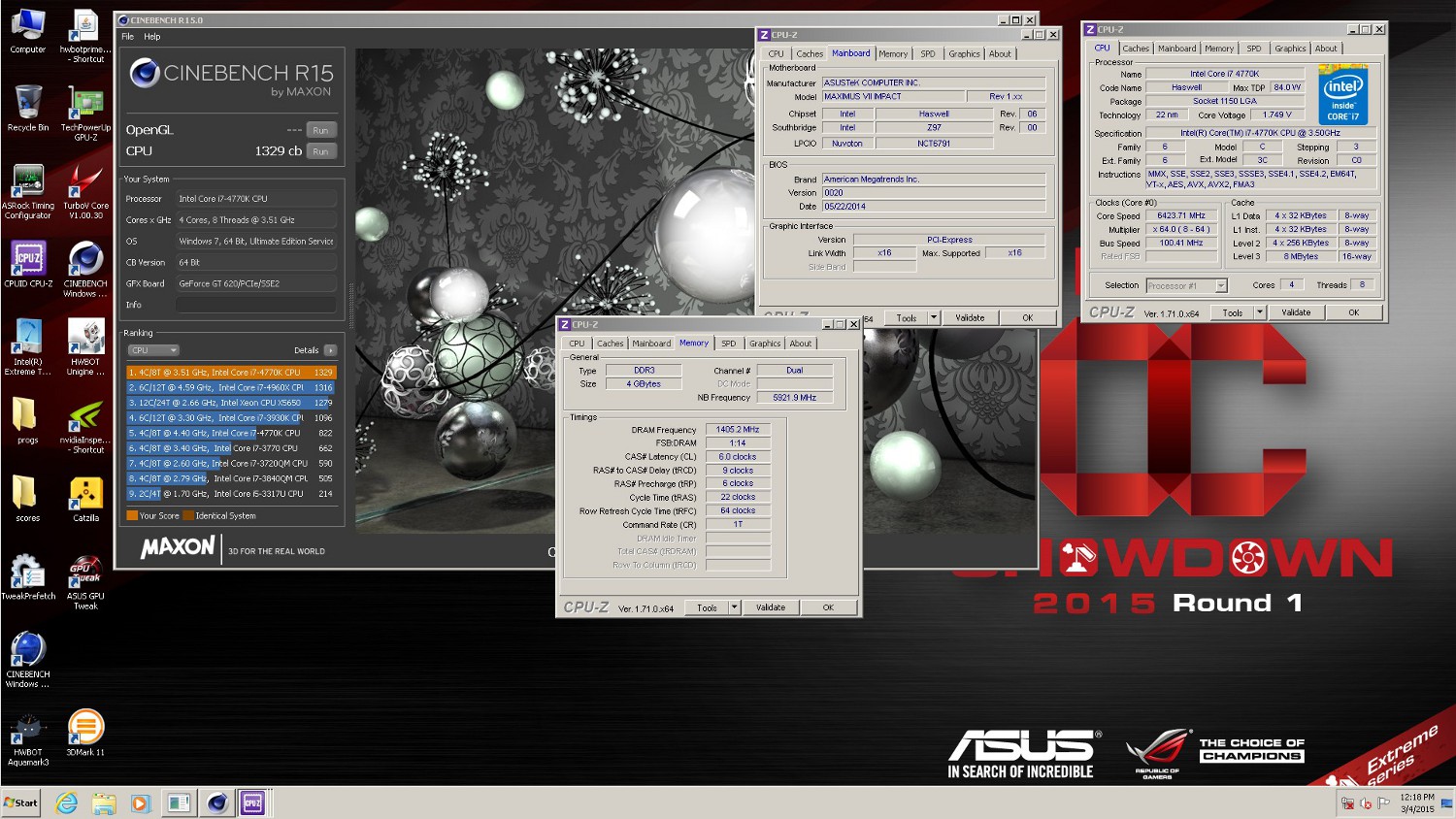This screenshot has width=1456, height=819.
Task: Click the Intel Core i7 badge
Action: [1343, 95]
